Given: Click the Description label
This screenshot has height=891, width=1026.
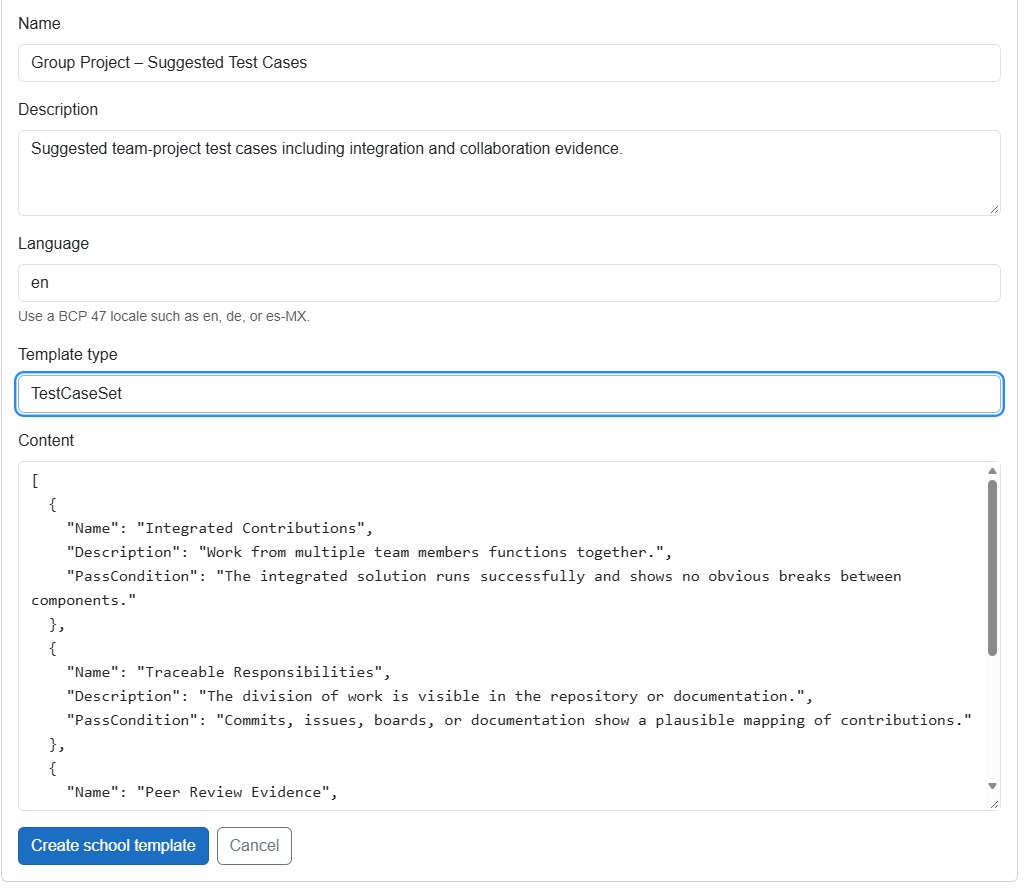Looking at the screenshot, I should tap(58, 109).
